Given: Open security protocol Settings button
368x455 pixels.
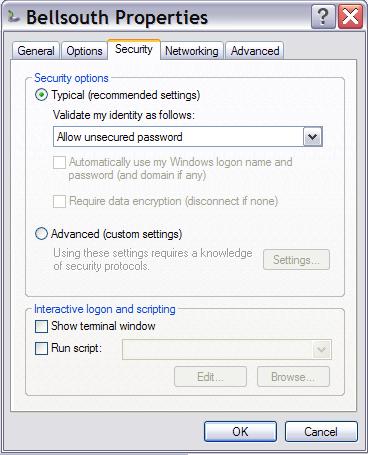Looking at the screenshot, I should point(296,260).
